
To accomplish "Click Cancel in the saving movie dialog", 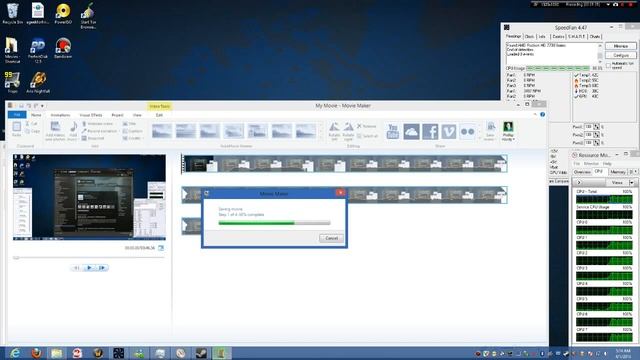I will [331, 238].
